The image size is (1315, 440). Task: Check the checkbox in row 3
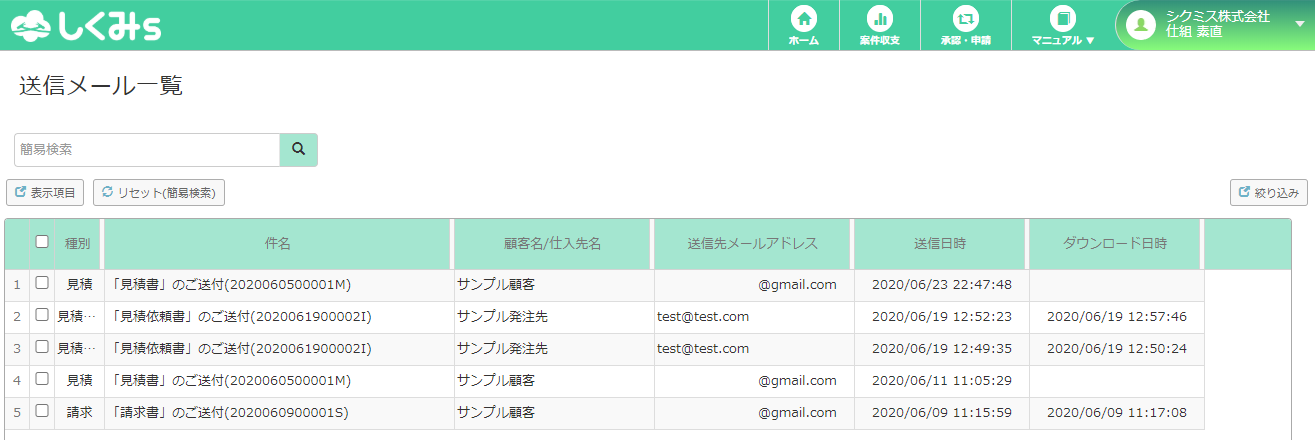pos(42,347)
